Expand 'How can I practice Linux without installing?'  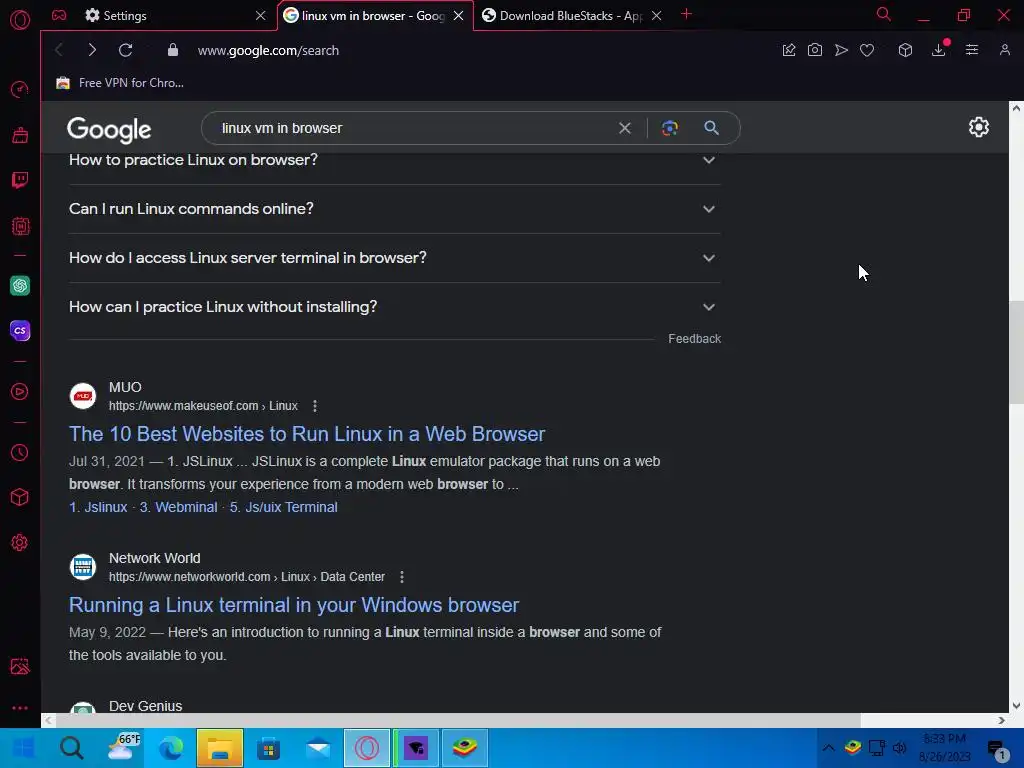[394, 307]
